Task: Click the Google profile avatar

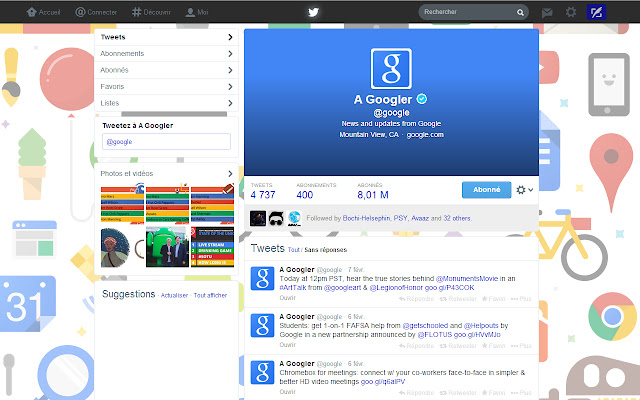Action: pos(391,69)
